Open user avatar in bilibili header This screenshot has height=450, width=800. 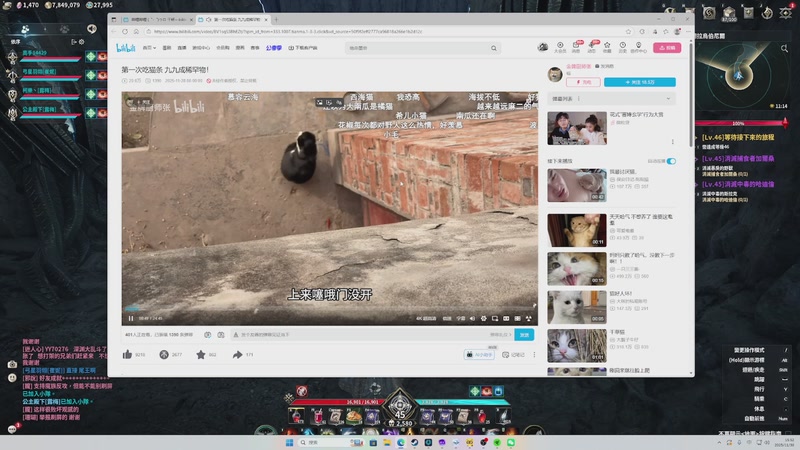pyautogui.click(x=543, y=47)
